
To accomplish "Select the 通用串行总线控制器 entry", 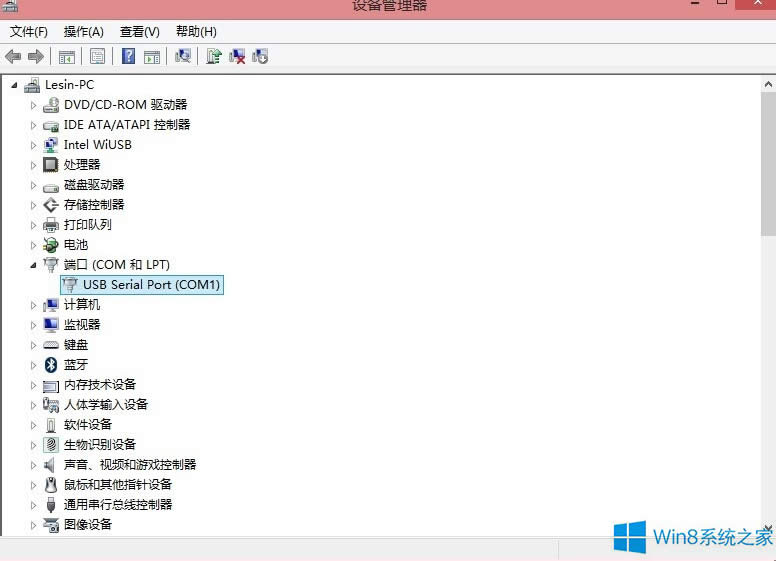I will click(118, 505).
